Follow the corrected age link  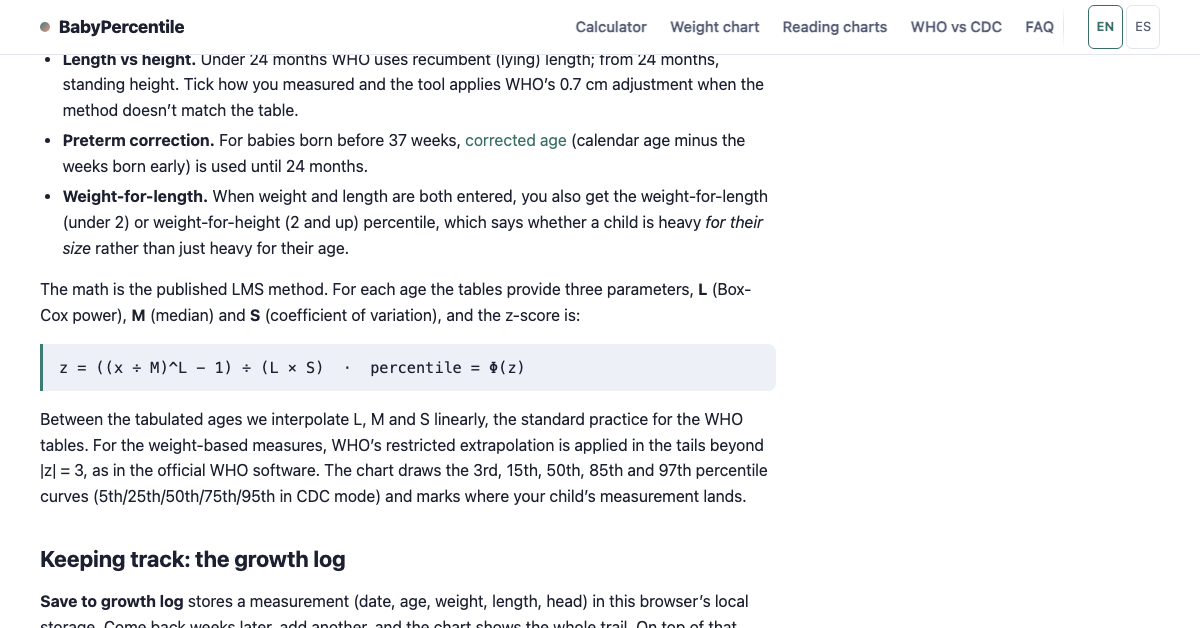coord(516,140)
